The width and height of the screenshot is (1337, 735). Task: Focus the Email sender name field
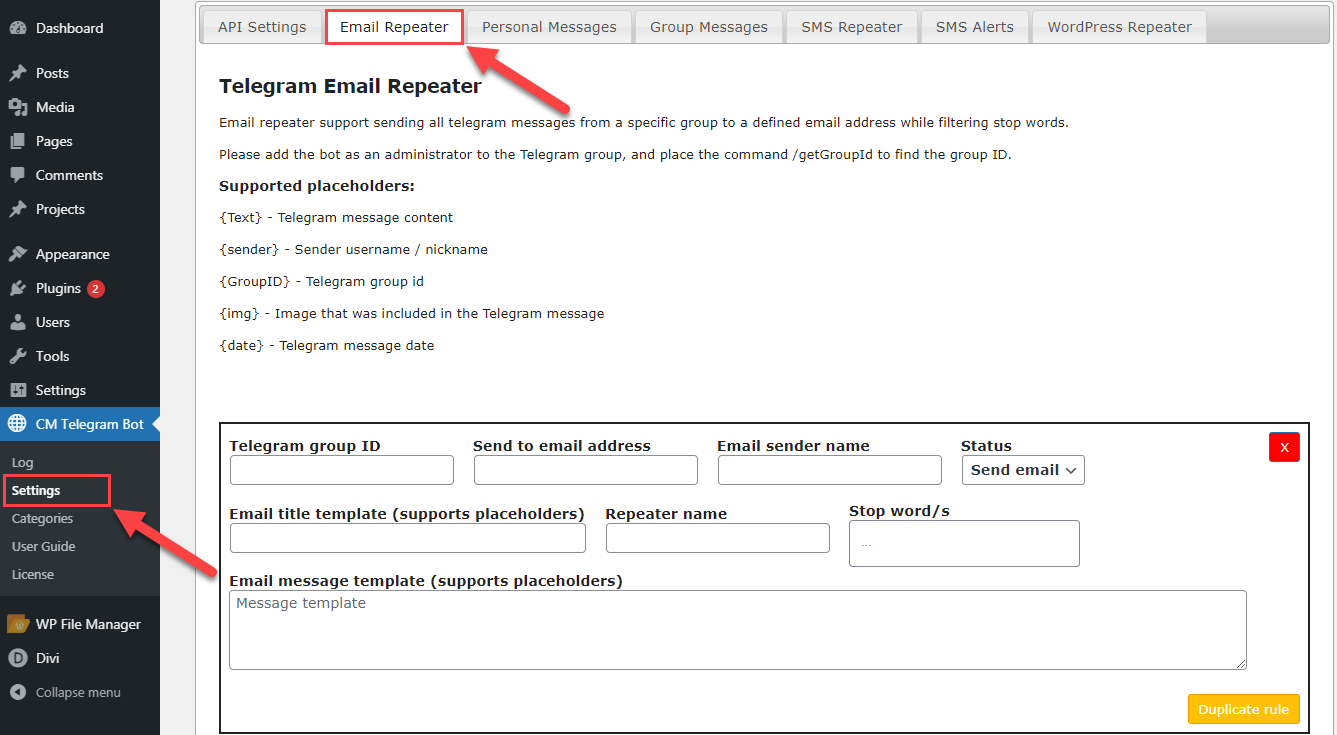point(830,470)
